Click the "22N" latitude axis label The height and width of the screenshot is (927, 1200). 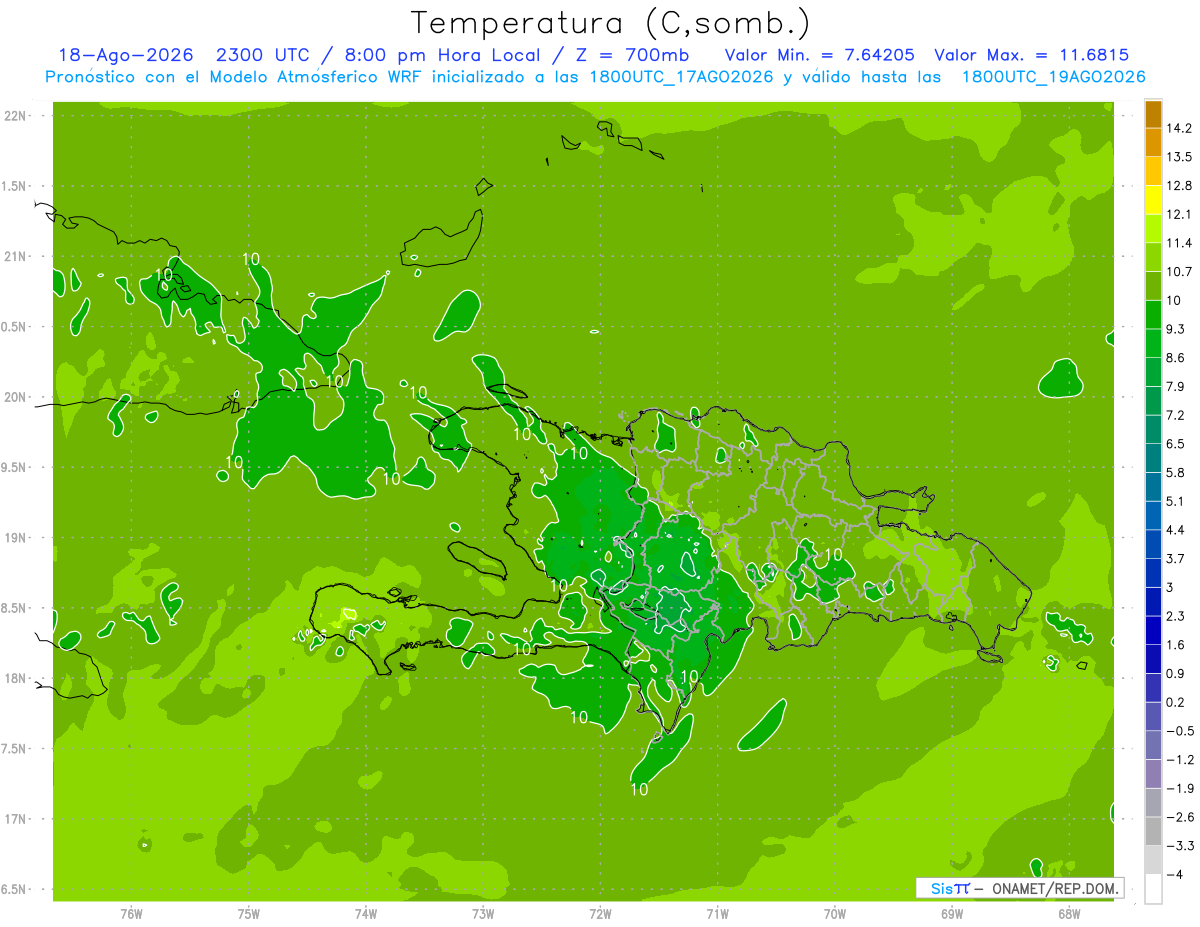click(x=15, y=116)
